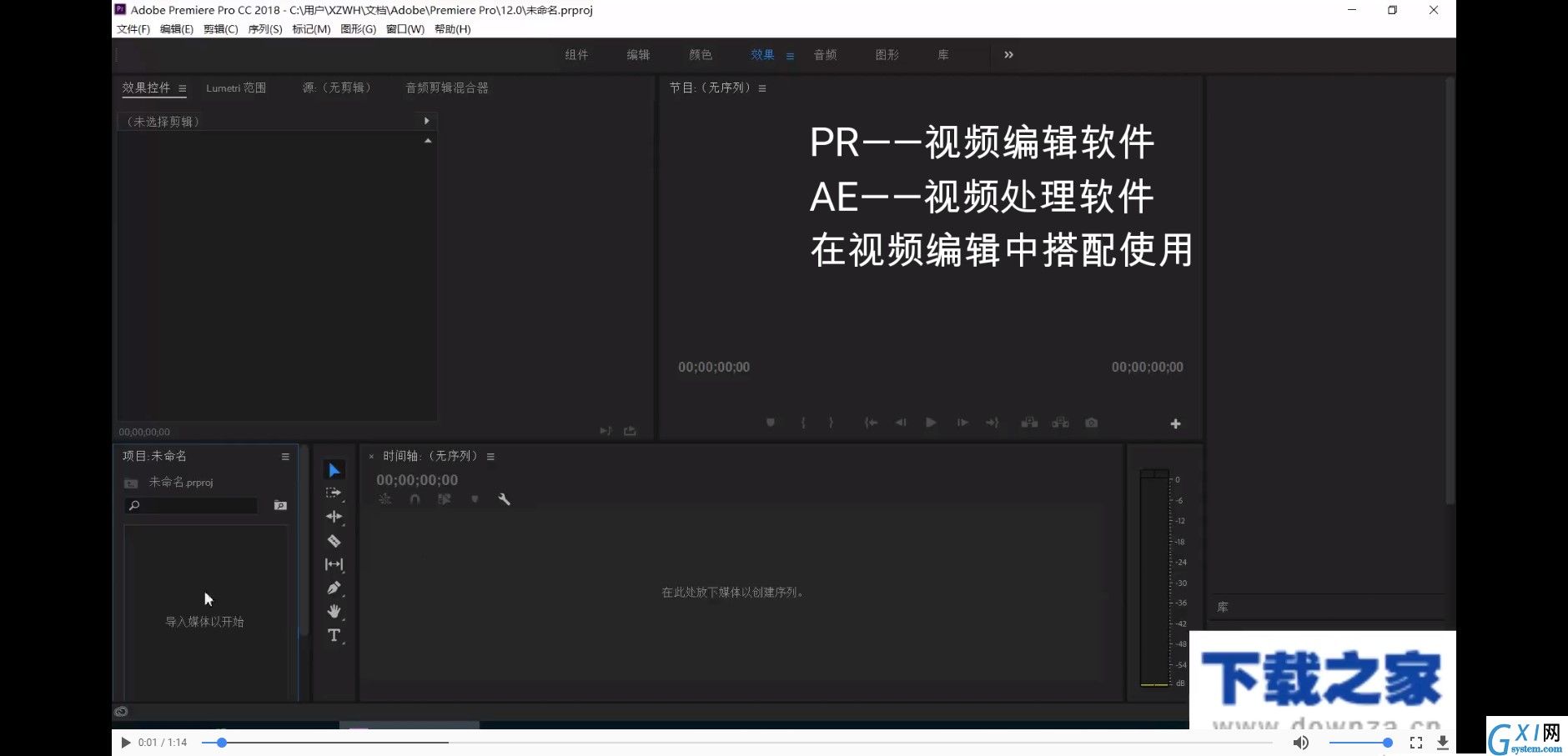Switch to 组件 workspace
Image resolution: width=1568 pixels, height=756 pixels.
(x=576, y=55)
